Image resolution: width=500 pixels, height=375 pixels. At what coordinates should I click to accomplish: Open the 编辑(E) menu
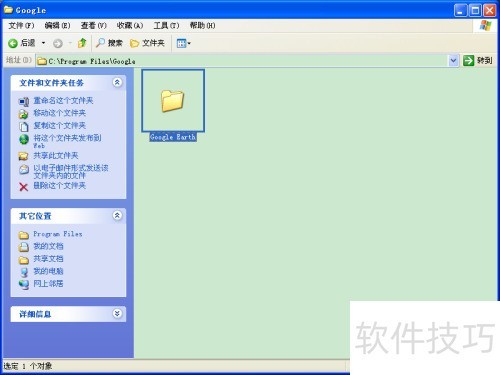pyautogui.click(x=57, y=25)
